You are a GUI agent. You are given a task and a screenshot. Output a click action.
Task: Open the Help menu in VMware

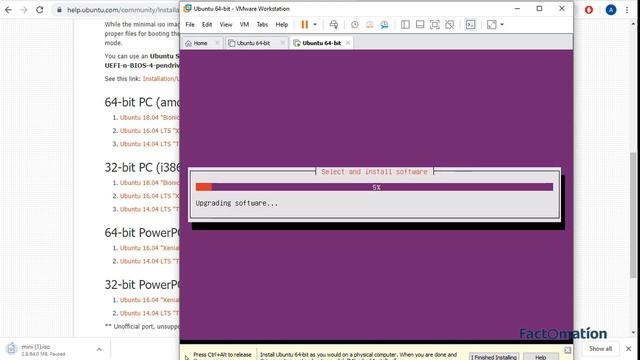[282, 24]
